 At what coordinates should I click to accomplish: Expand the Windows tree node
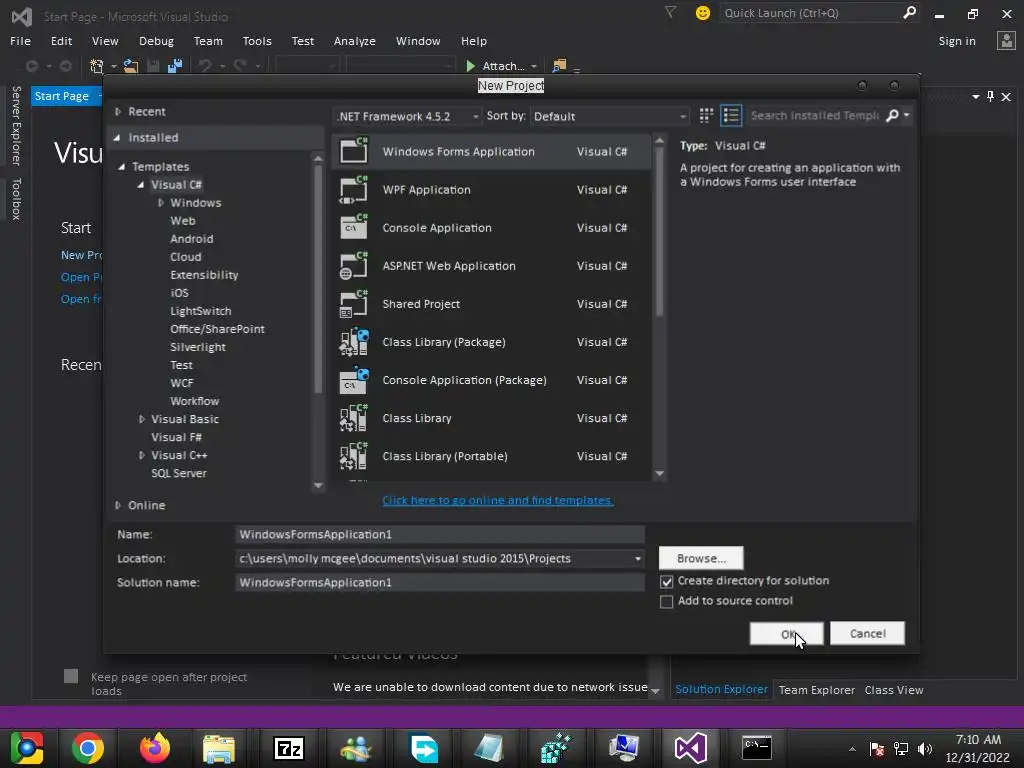tap(161, 202)
